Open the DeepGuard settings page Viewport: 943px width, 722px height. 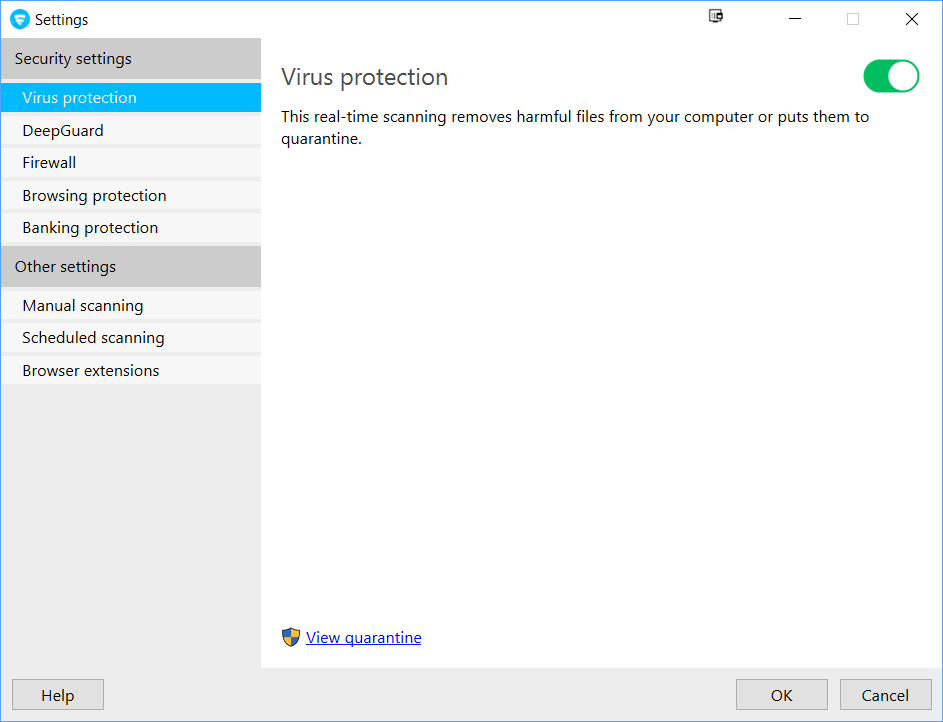(130, 131)
